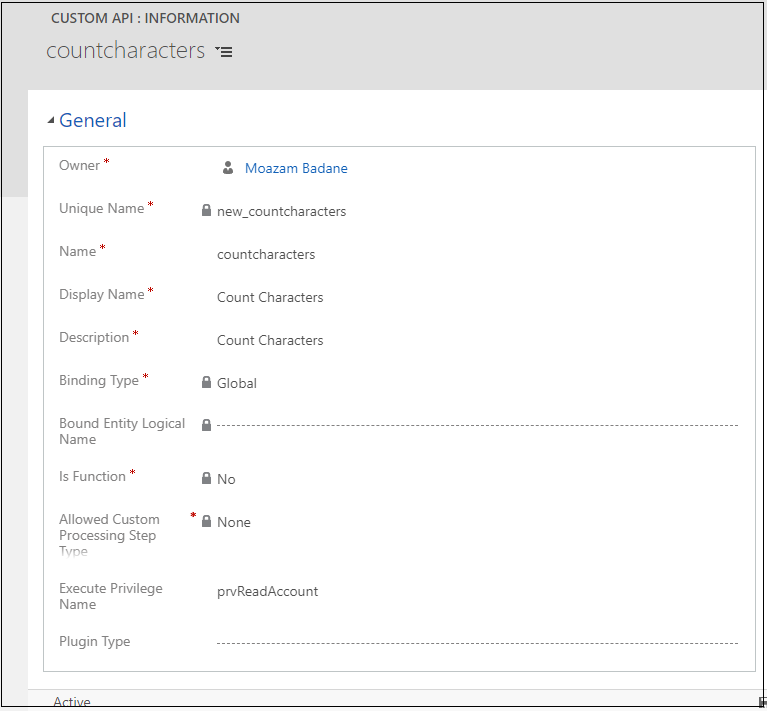Click the Execute Privilege Name label
Image resolution: width=767 pixels, height=711 pixels.
click(x=111, y=596)
